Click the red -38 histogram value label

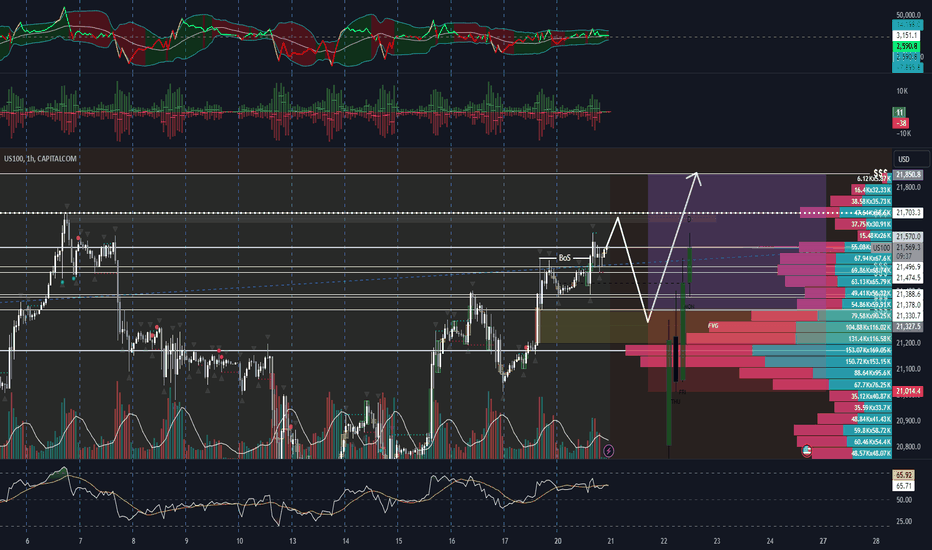[901, 123]
